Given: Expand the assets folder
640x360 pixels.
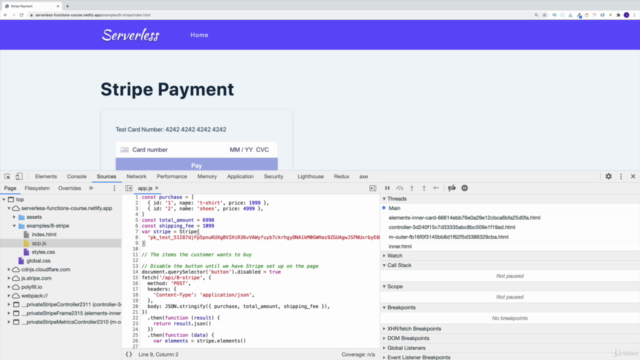Looking at the screenshot, I should coord(14,217).
